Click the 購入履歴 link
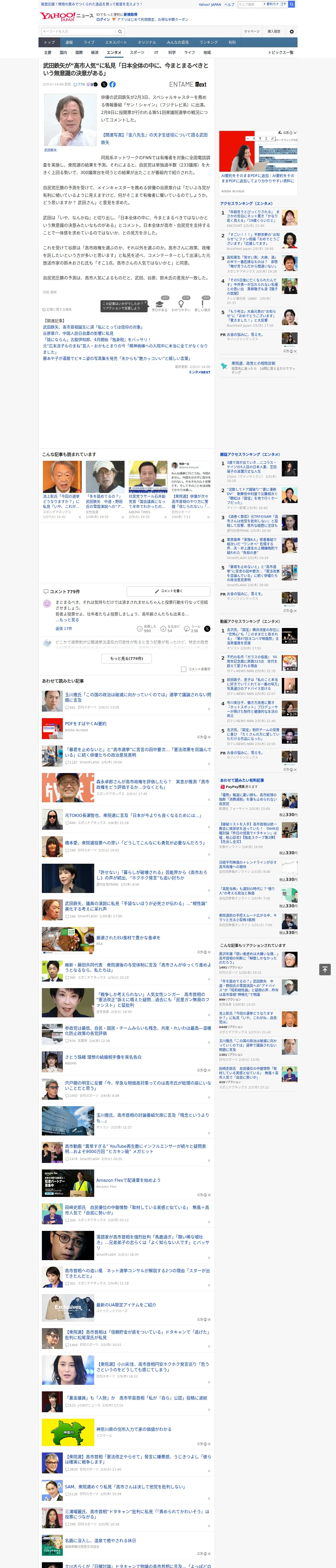The width and height of the screenshot is (336, 1568). point(274,32)
